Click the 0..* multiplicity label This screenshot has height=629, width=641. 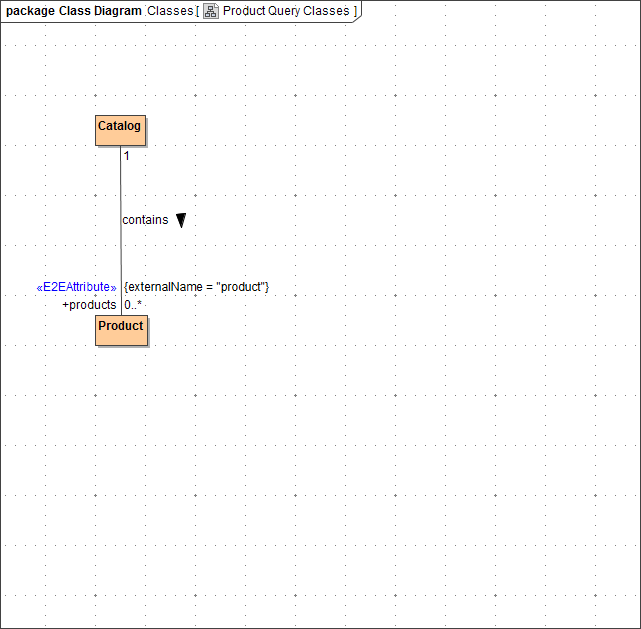click(x=133, y=304)
